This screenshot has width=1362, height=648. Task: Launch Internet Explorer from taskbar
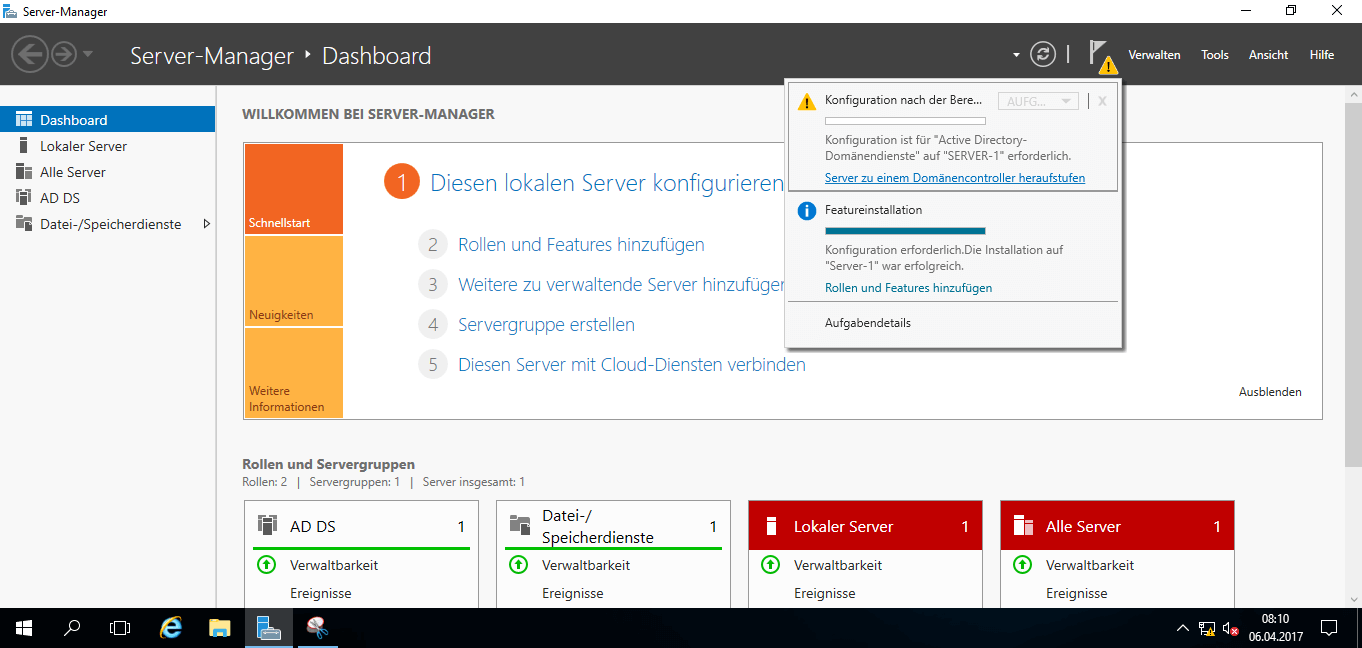click(x=171, y=628)
